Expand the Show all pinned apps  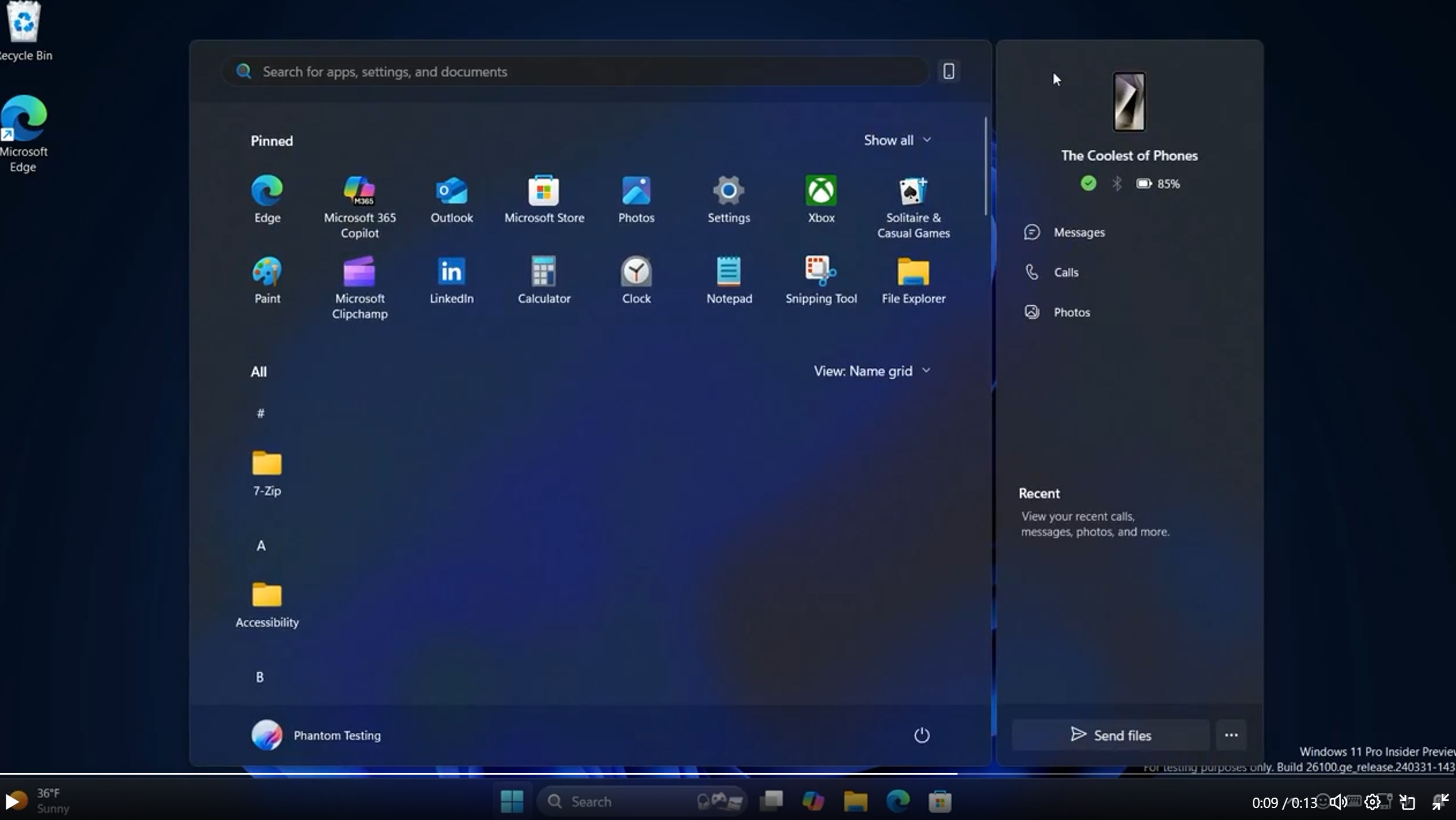897,140
